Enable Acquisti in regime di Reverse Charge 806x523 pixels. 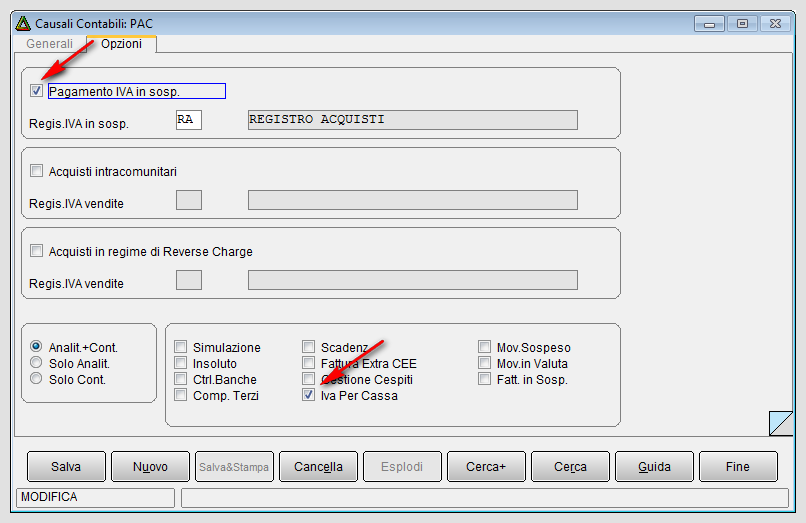[36, 251]
